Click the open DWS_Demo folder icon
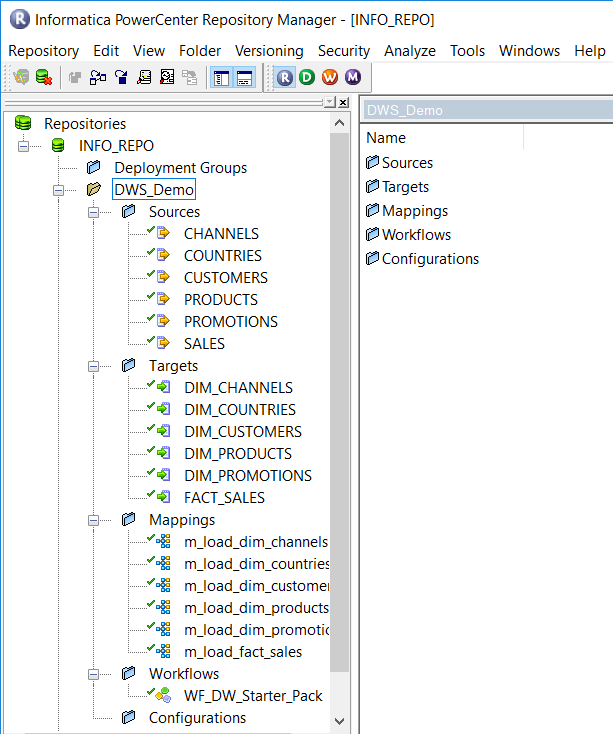 pyautogui.click(x=94, y=189)
